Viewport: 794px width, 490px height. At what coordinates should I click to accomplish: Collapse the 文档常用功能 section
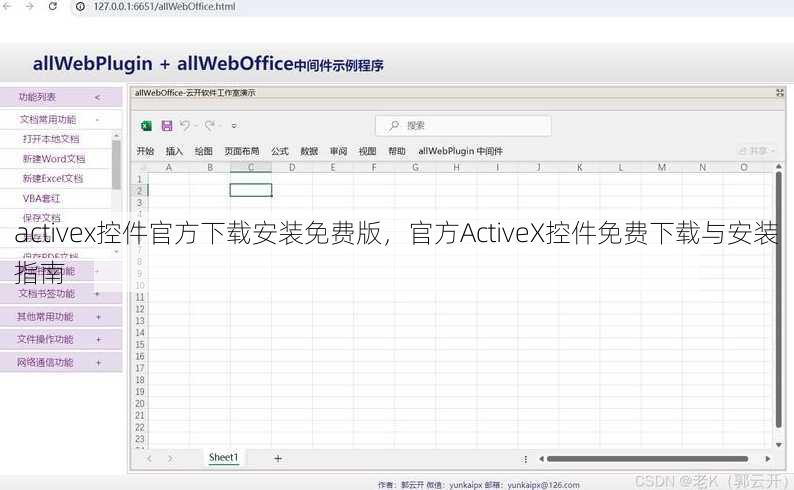point(97,119)
